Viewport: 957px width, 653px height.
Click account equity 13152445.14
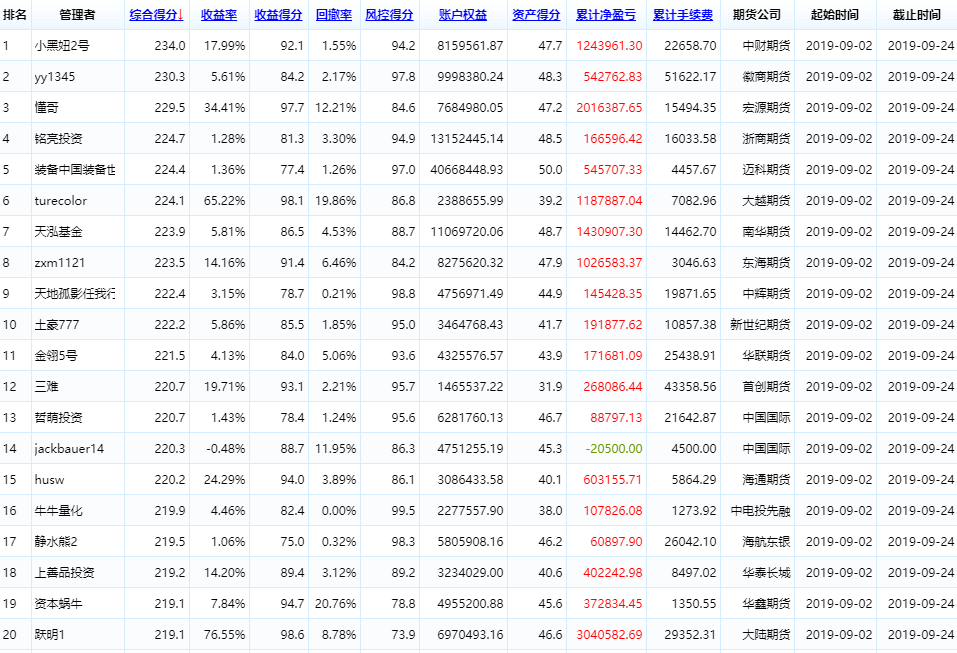point(467,139)
